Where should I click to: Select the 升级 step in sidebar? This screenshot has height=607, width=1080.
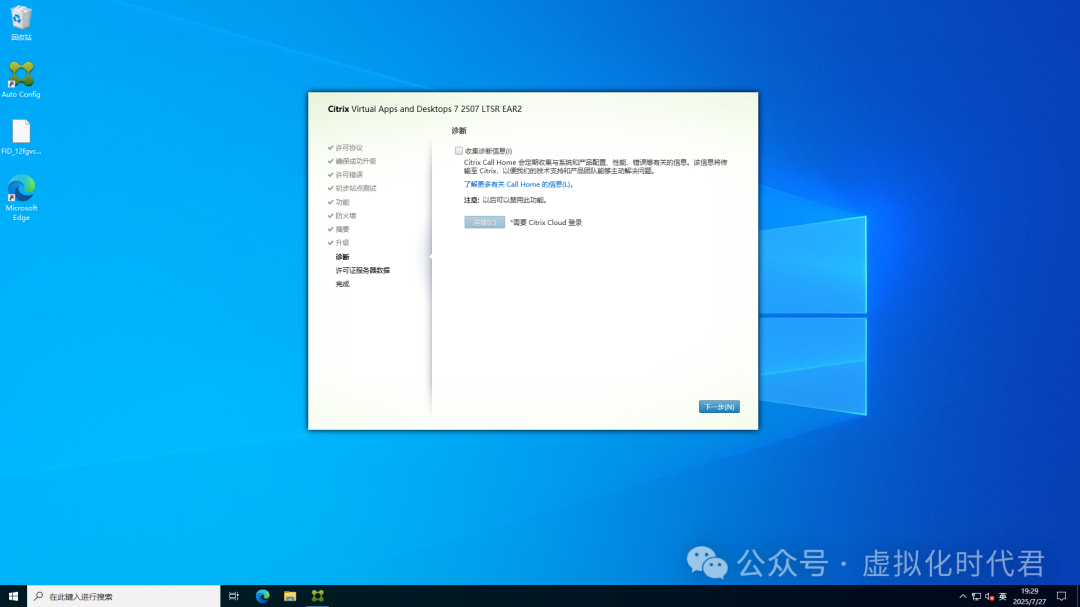pos(342,243)
